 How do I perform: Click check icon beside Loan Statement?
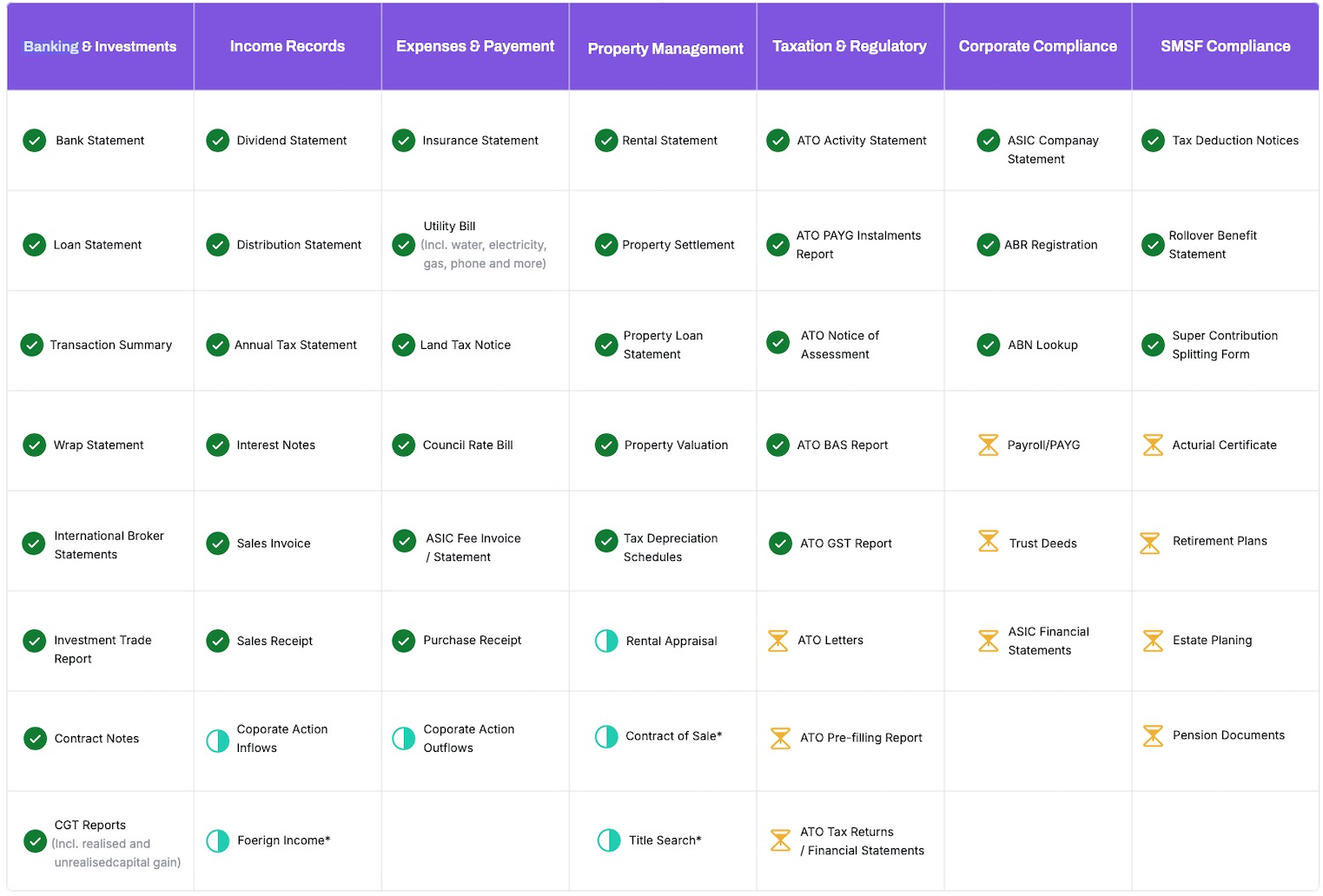[34, 245]
